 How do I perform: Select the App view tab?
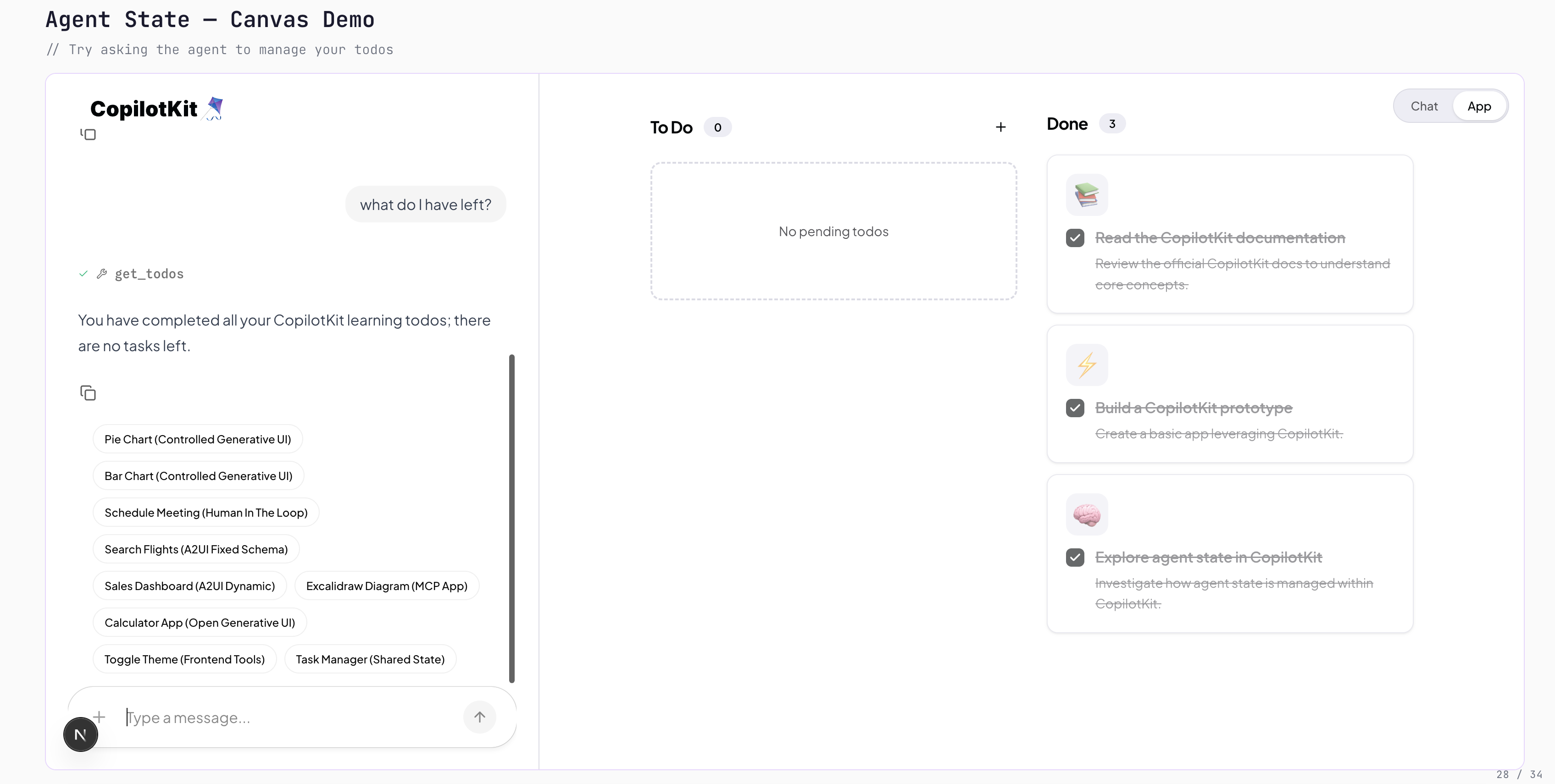tap(1479, 106)
